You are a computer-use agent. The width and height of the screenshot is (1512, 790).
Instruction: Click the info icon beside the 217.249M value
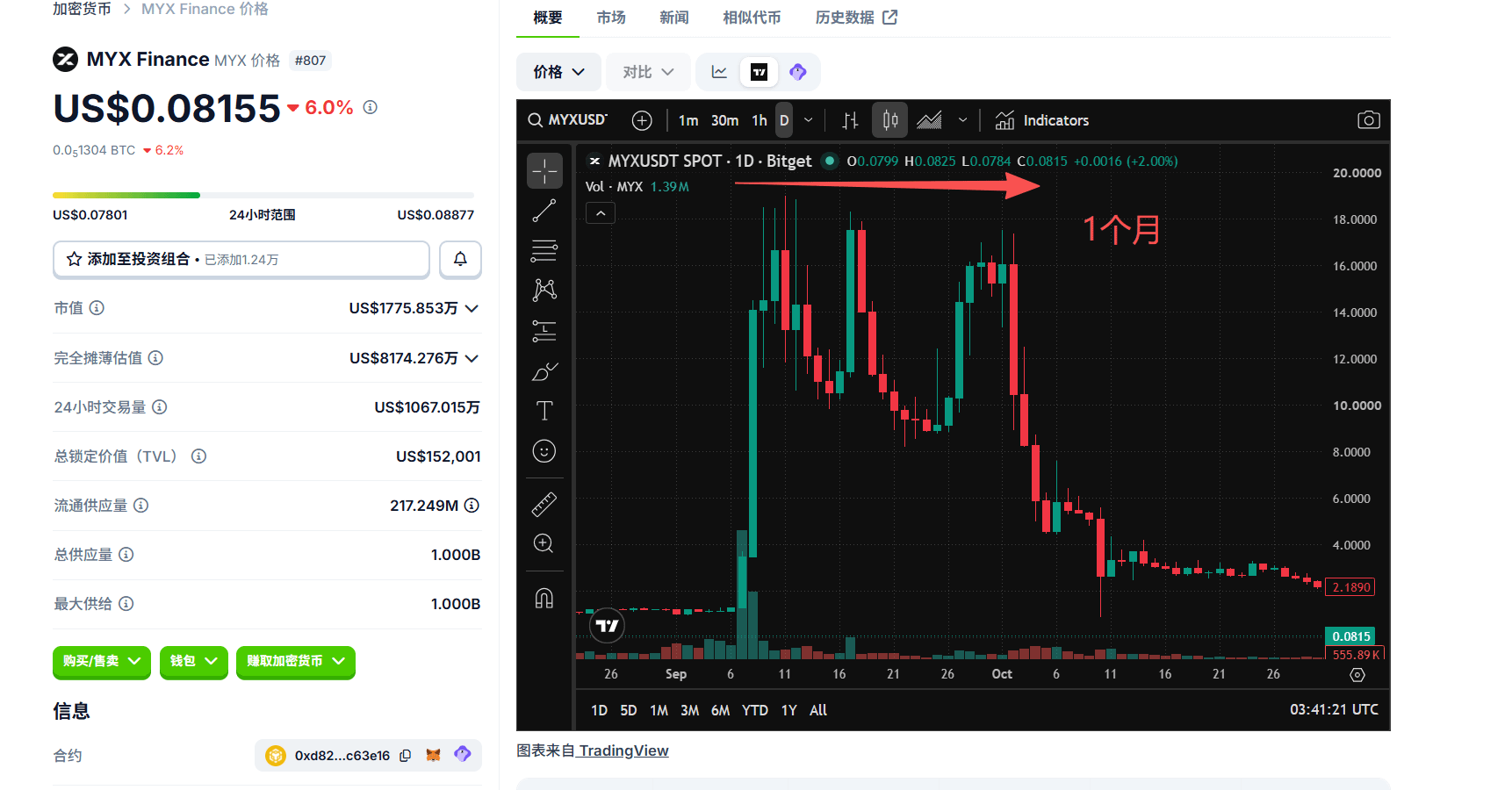[x=472, y=505]
